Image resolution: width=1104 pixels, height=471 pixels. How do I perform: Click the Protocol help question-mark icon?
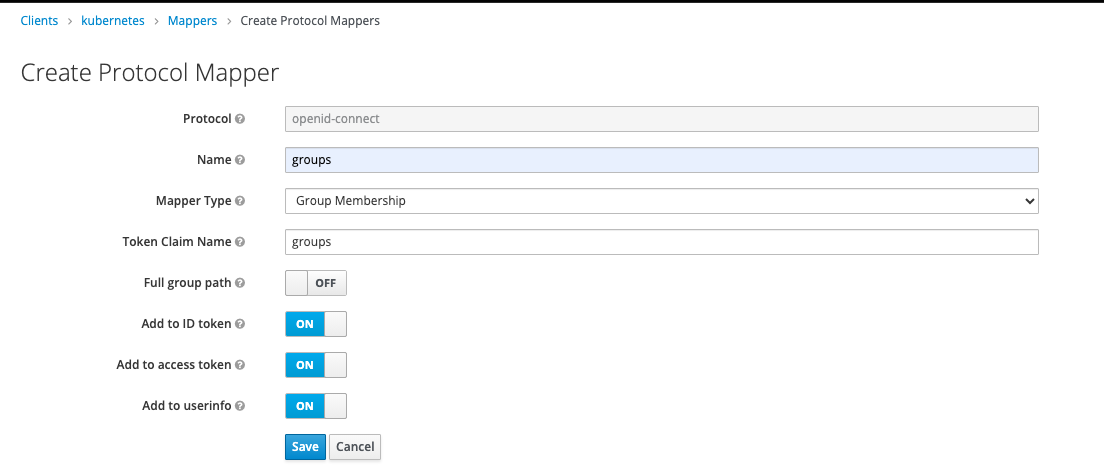pos(240,119)
